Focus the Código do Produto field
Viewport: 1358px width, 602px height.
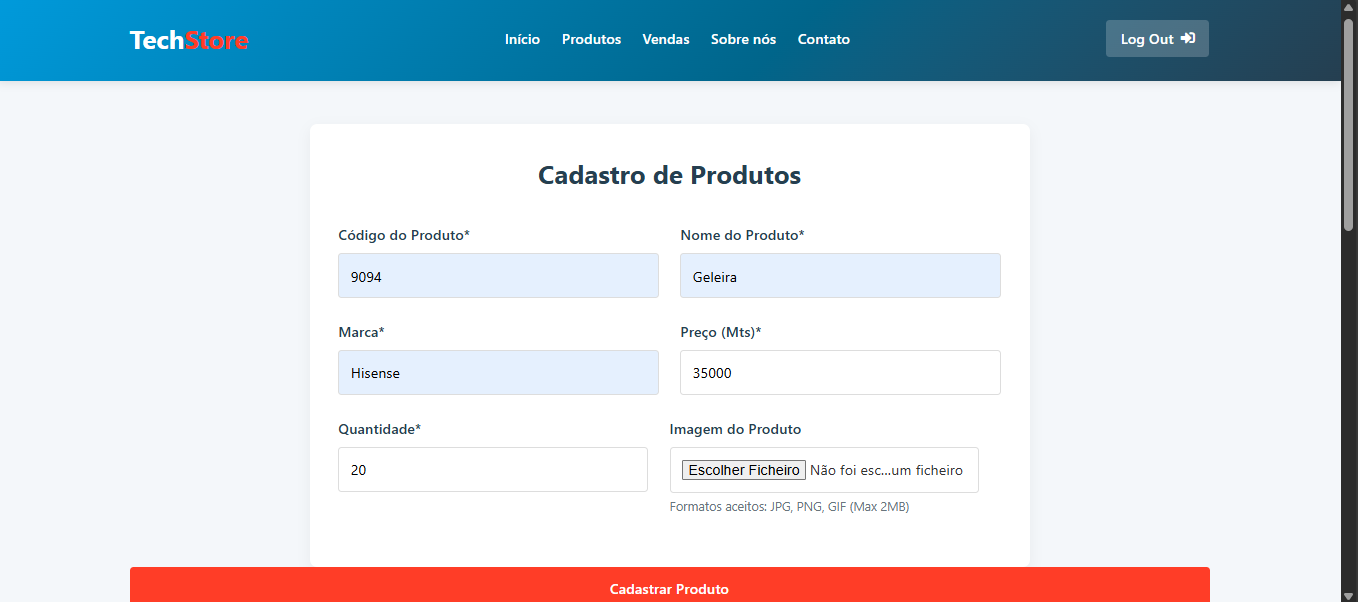[498, 276]
